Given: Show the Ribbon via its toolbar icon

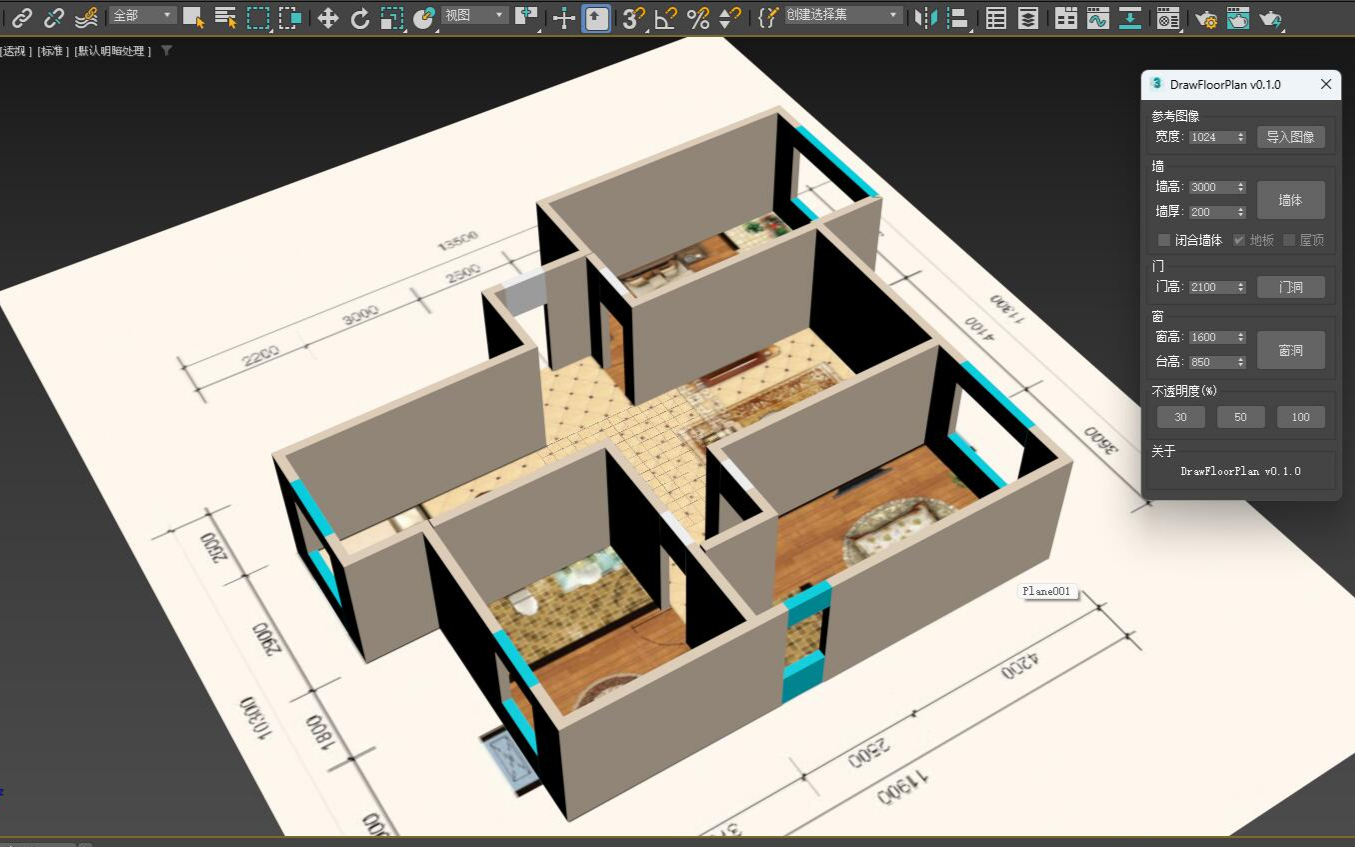Looking at the screenshot, I should pyautogui.click(x=1066, y=17).
